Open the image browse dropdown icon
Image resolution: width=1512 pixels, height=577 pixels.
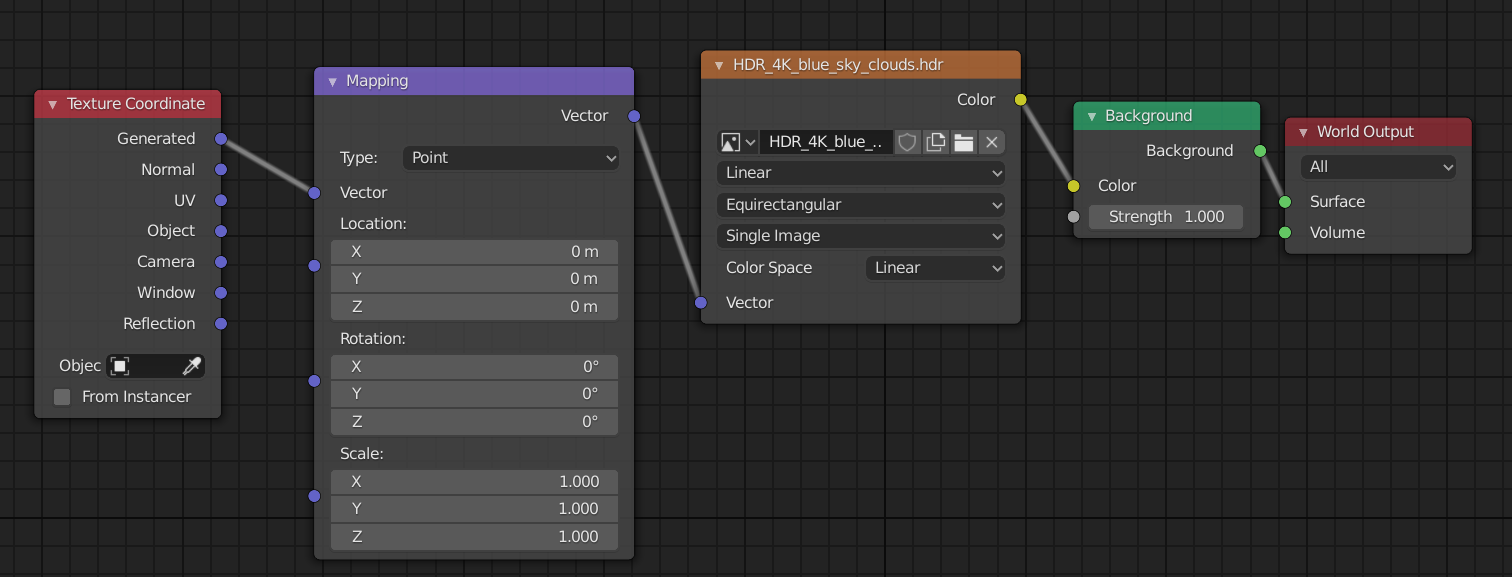[738, 142]
